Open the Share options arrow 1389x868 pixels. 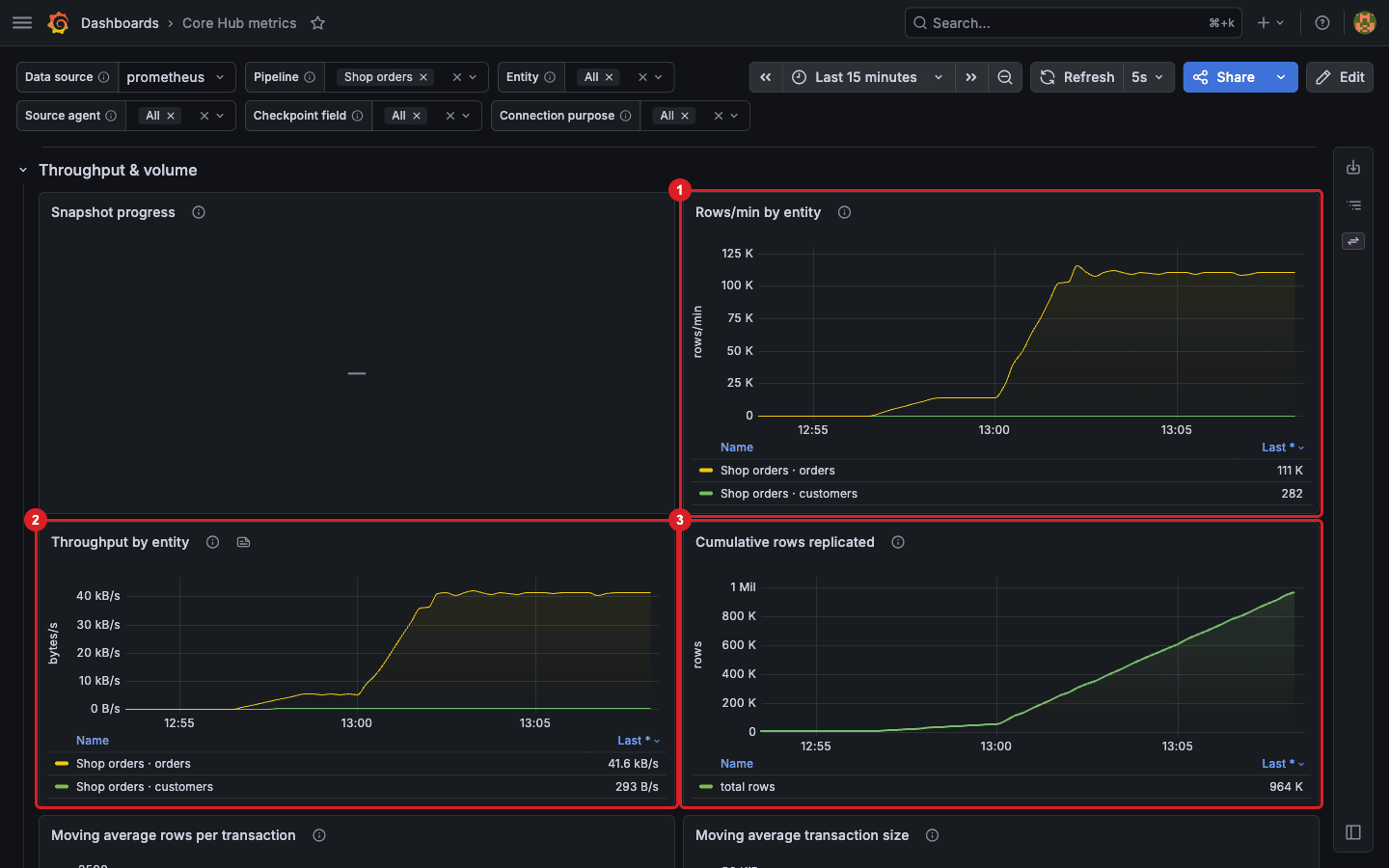click(x=1281, y=77)
